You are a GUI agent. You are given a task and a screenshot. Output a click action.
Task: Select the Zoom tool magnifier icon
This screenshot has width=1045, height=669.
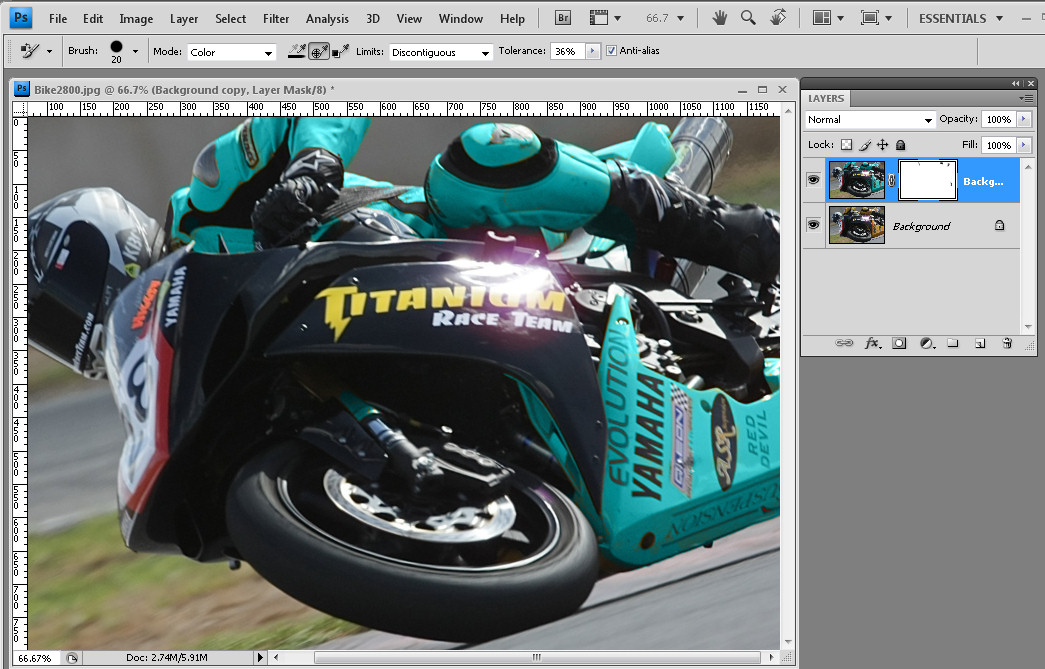click(x=748, y=18)
